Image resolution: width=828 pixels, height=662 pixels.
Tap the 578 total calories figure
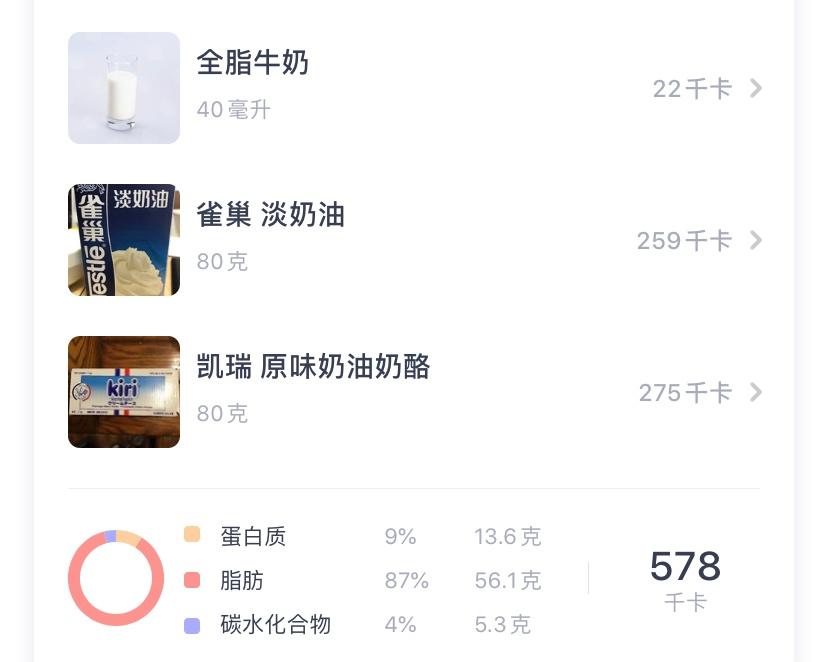pyautogui.click(x=685, y=567)
